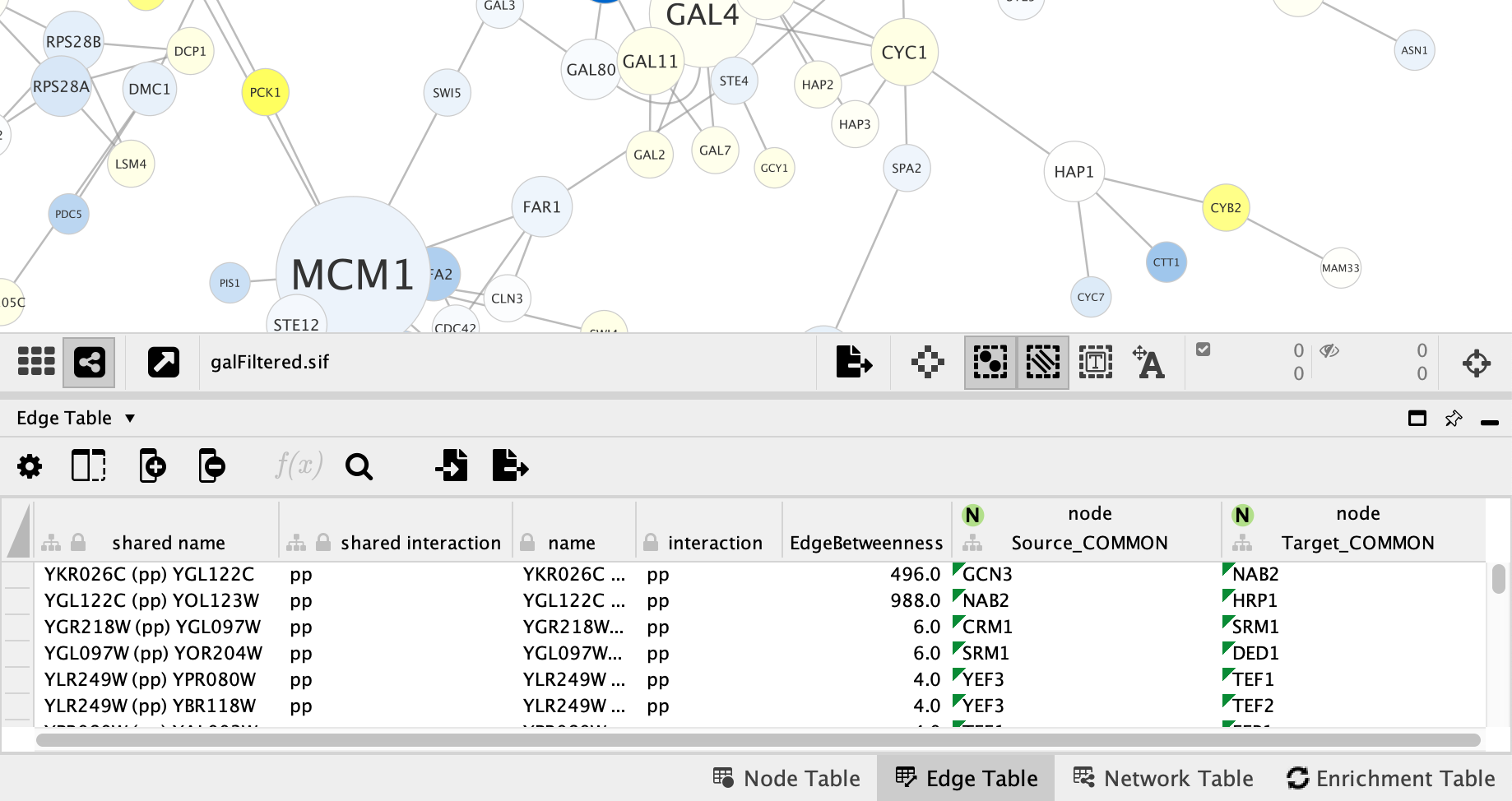Click the share-style network view icon
Image resolution: width=1512 pixels, height=801 pixels.
pos(89,362)
